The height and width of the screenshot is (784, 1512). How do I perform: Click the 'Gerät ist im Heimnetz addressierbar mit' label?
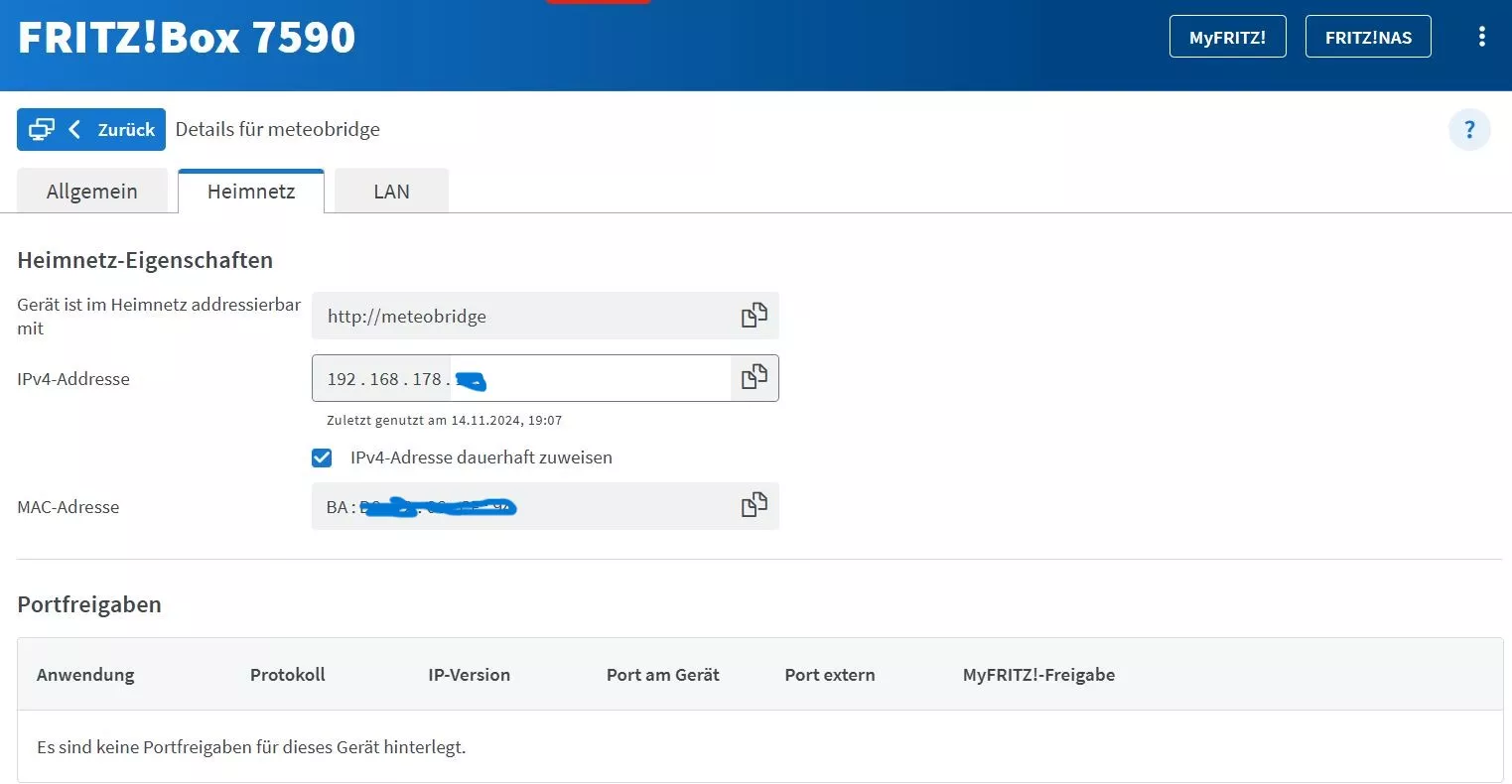click(x=159, y=316)
